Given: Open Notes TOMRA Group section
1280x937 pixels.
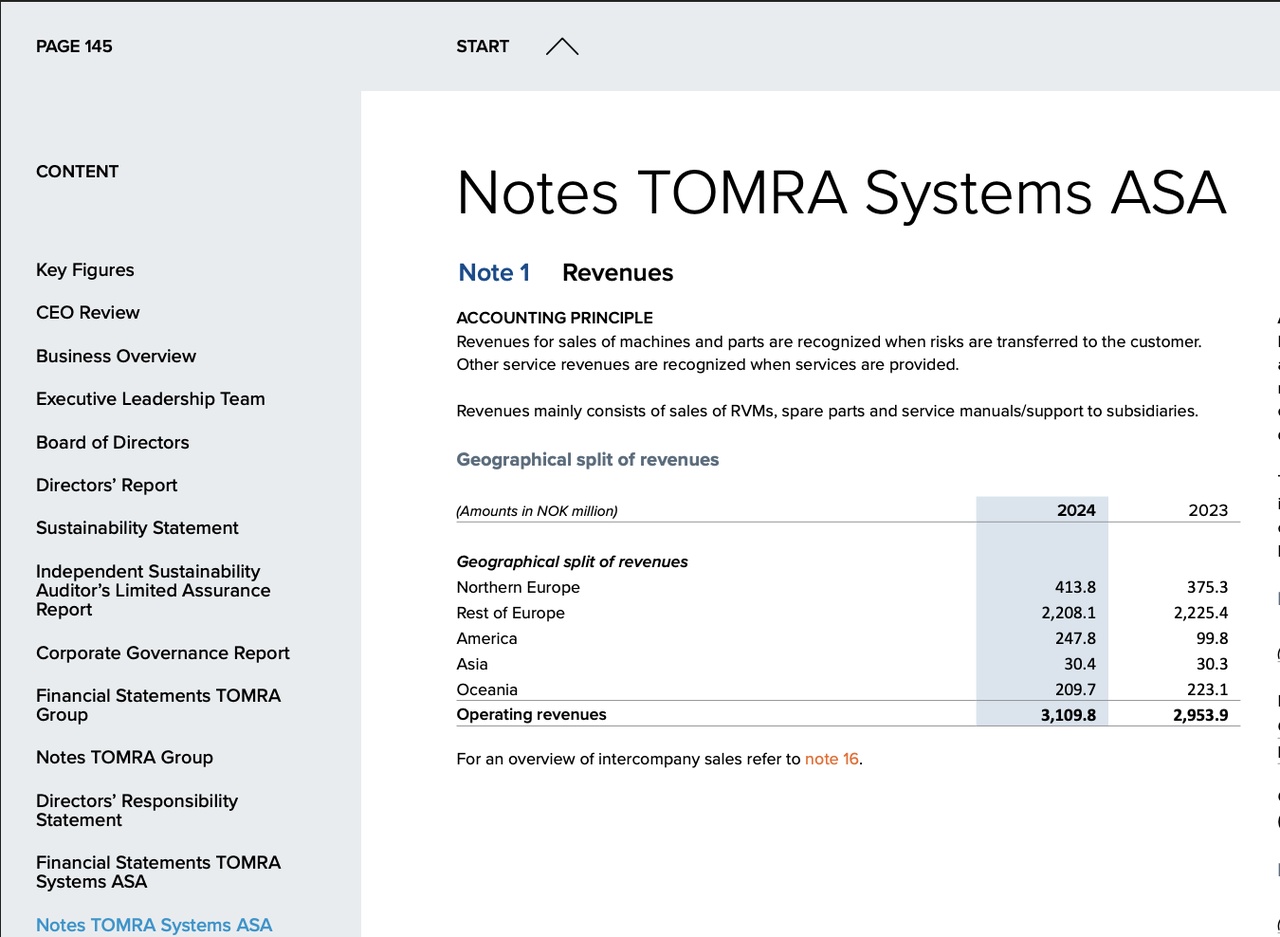Looking at the screenshot, I should point(124,758).
